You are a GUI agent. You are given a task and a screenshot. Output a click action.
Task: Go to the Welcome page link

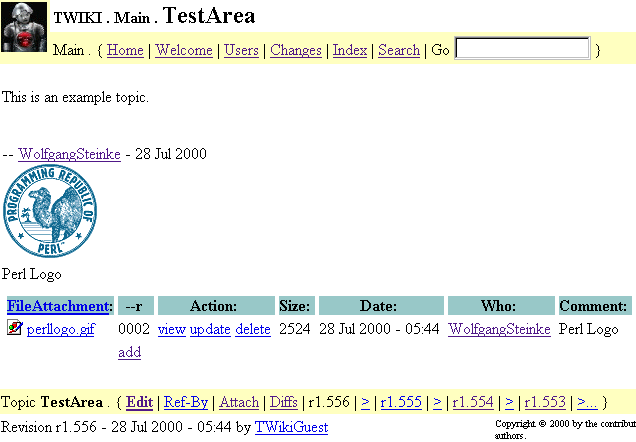click(184, 50)
